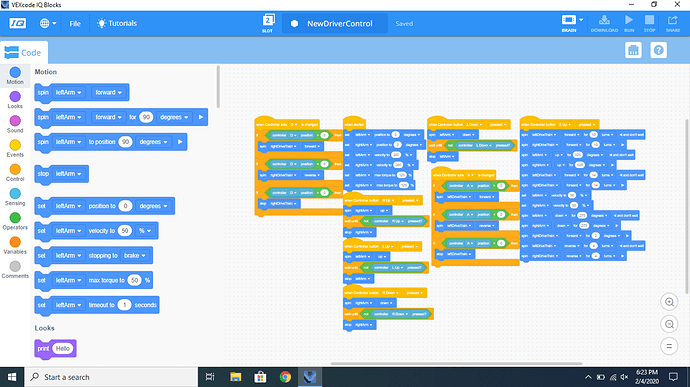Open leftArm dropdown in stop block
The image size is (690, 387).
tap(68, 174)
